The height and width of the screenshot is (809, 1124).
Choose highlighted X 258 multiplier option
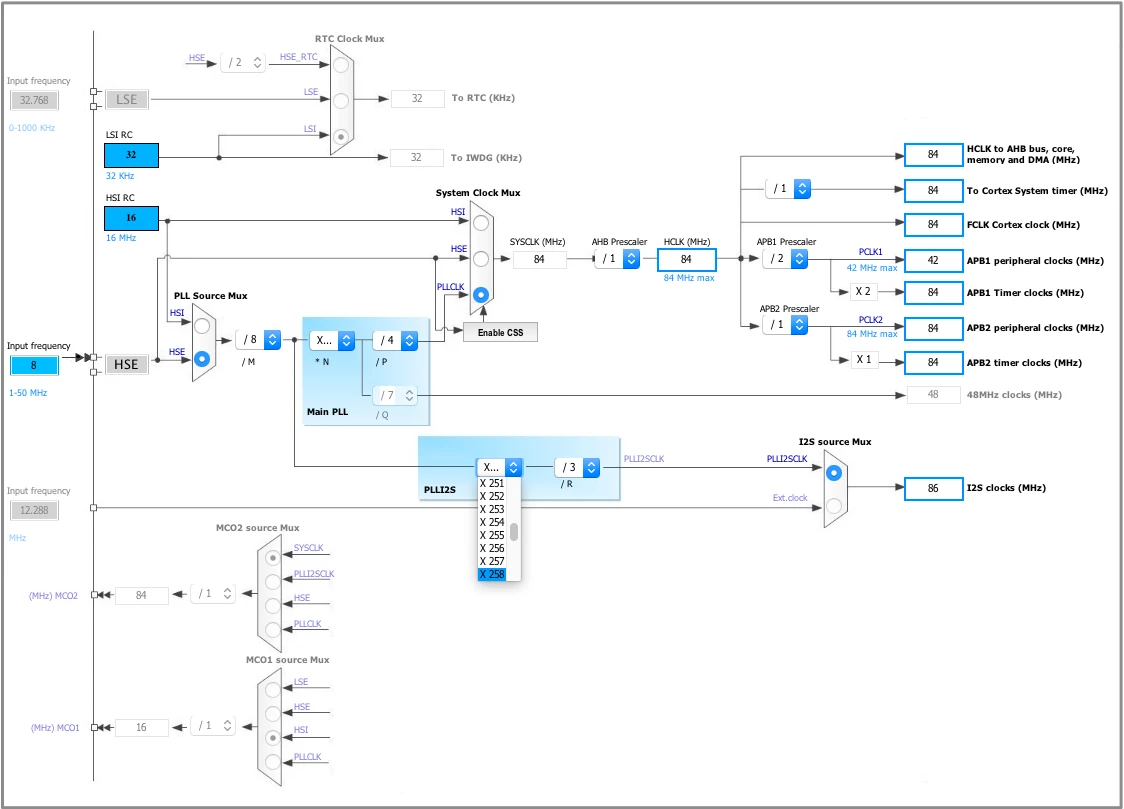(x=492, y=574)
